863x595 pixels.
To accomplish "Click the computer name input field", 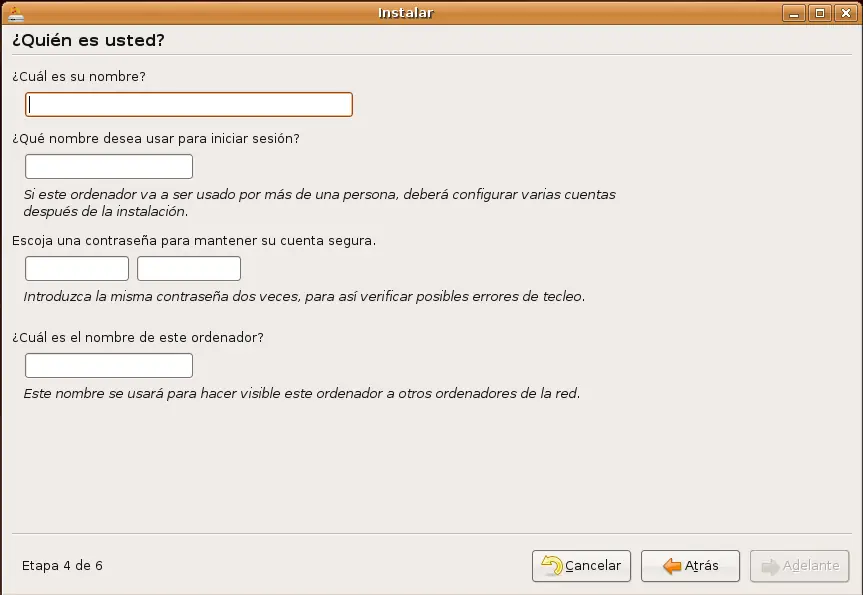I will point(109,366).
